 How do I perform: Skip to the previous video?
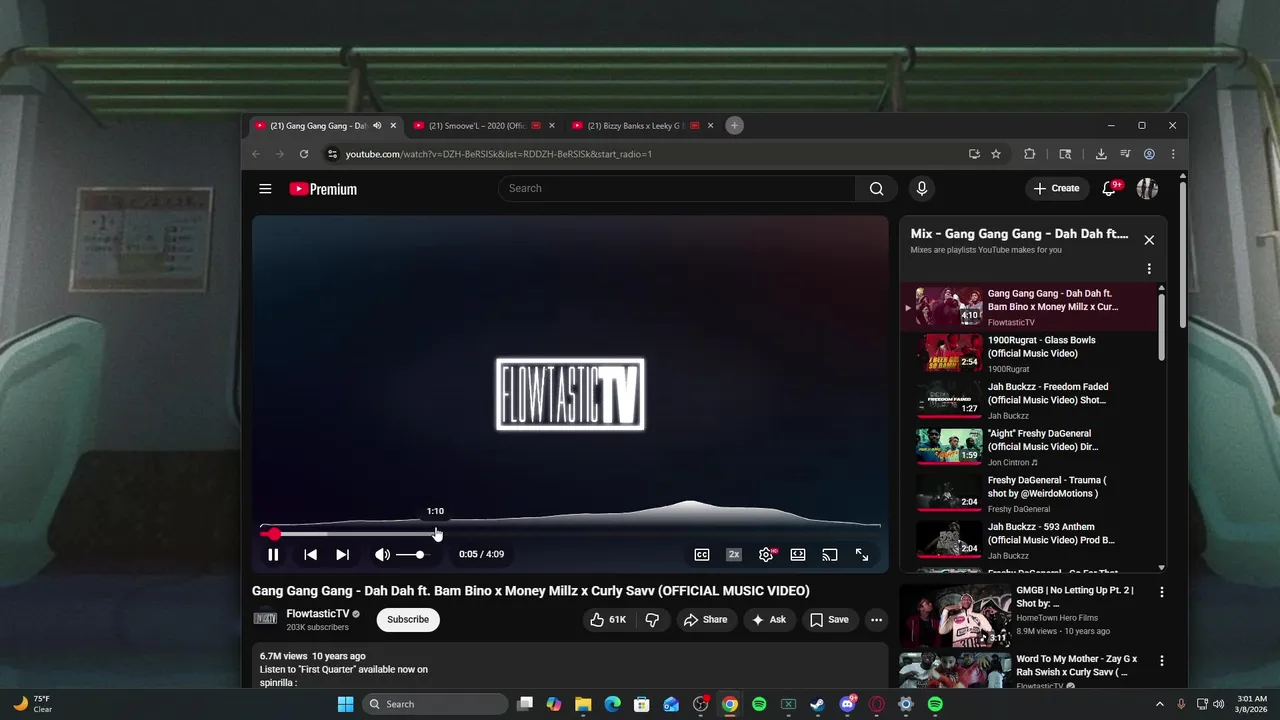(310, 555)
